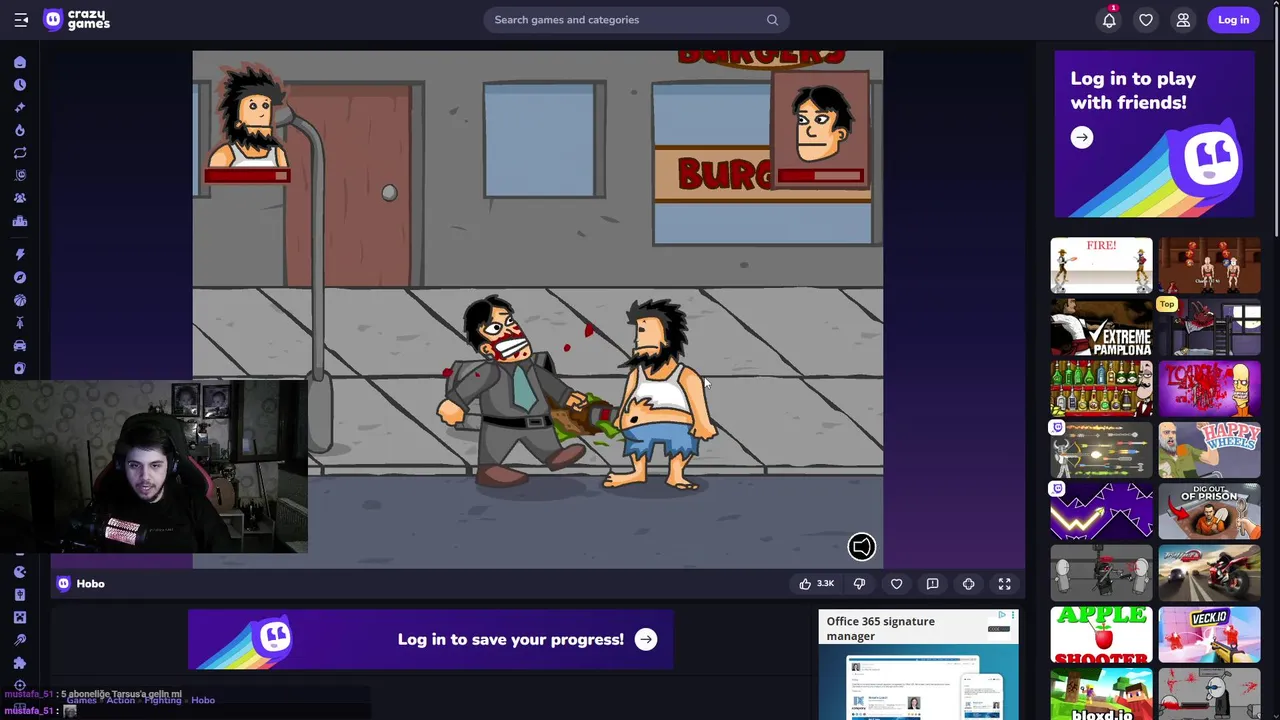This screenshot has height=720, width=1280.
Task: Open Happy Wheels game thumbnail
Action: point(1209,450)
